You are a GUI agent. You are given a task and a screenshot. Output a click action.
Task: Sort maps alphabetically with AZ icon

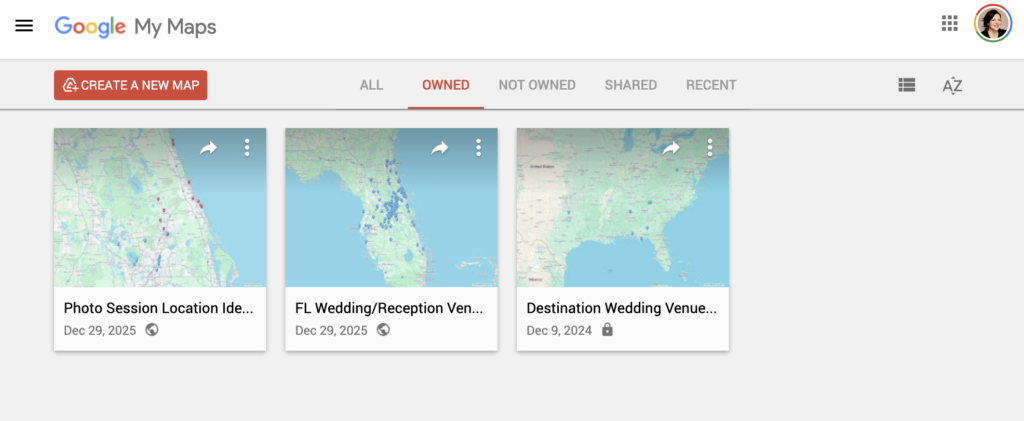(x=952, y=86)
